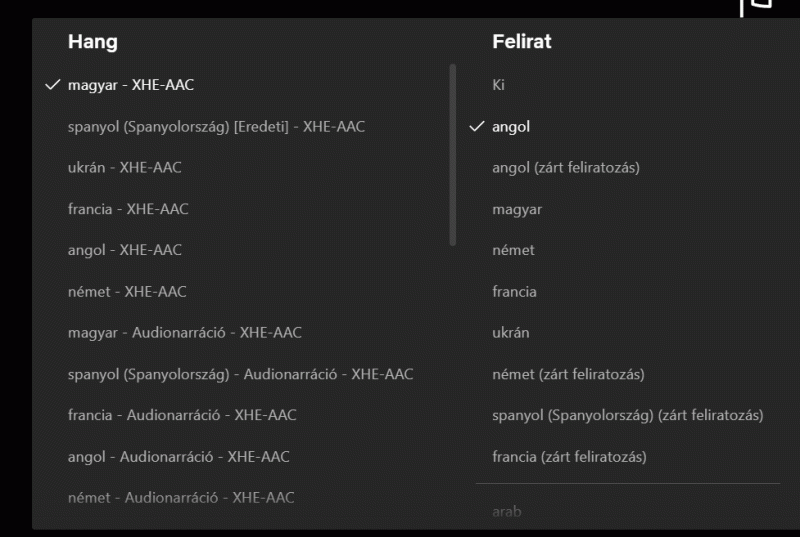Pick spanyol (Spanyolország) (zárt feliratozás) subtitles
This screenshot has width=800, height=537.
click(627, 415)
